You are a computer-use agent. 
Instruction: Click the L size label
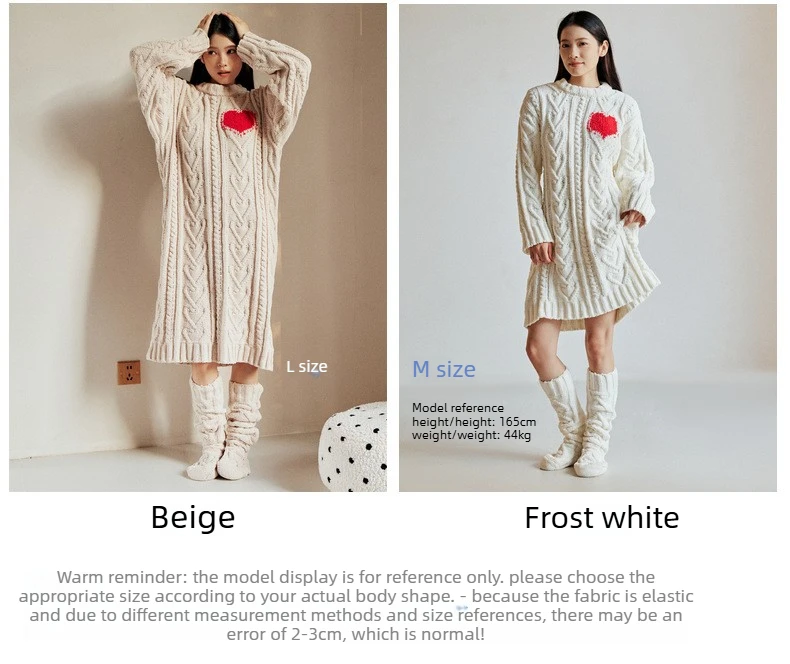307,366
